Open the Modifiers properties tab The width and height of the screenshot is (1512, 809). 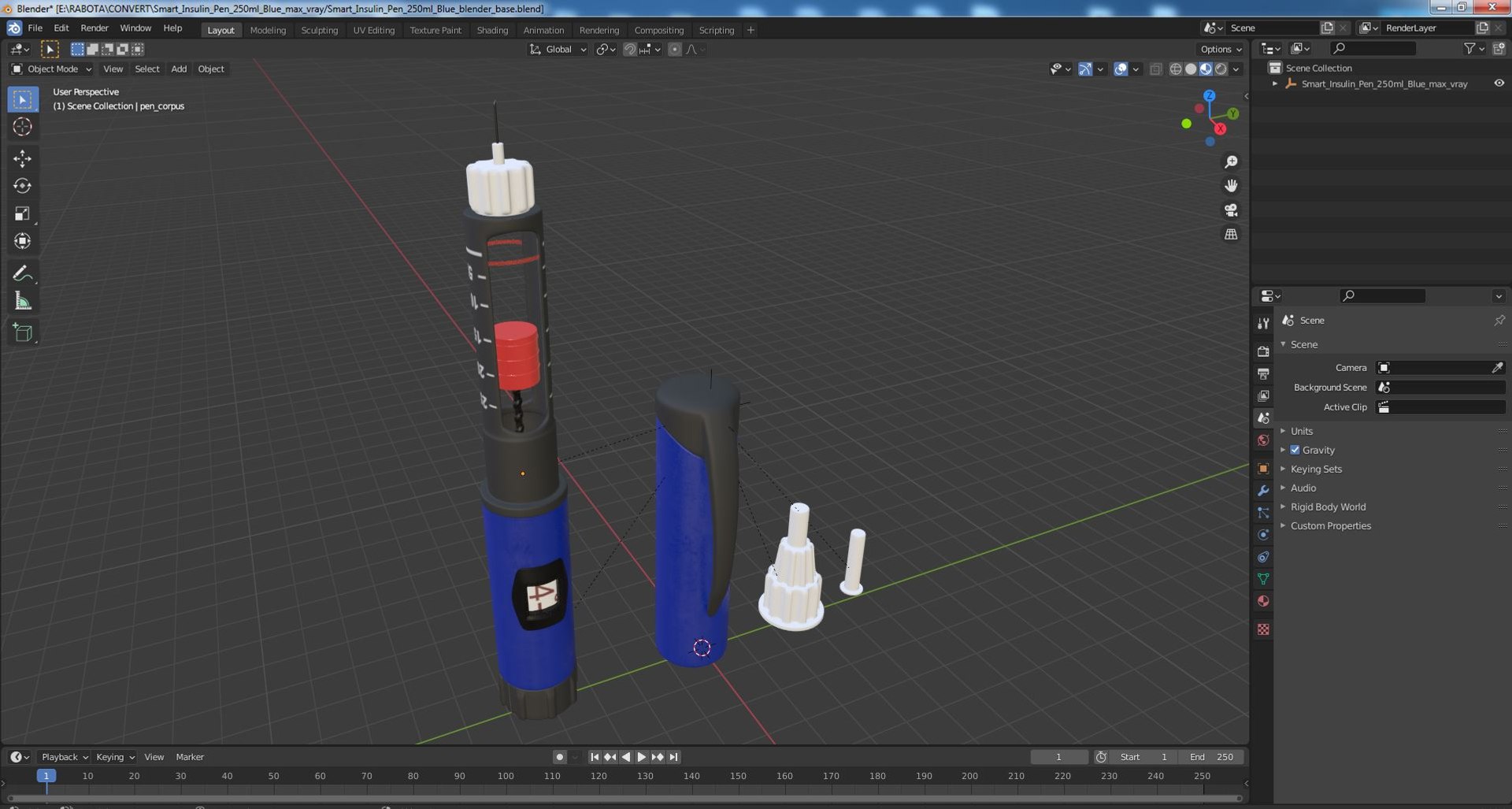(x=1263, y=491)
